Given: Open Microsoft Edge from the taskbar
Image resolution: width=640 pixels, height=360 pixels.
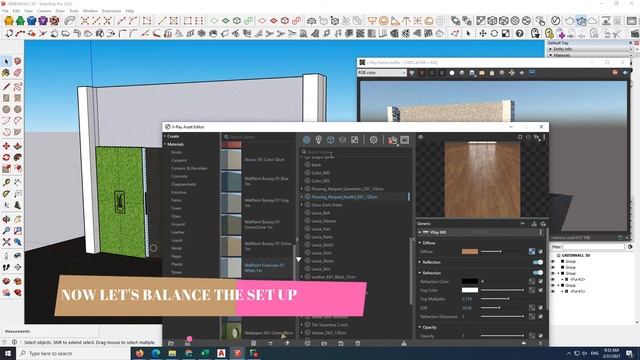Looking at the screenshot, I should (156, 353).
